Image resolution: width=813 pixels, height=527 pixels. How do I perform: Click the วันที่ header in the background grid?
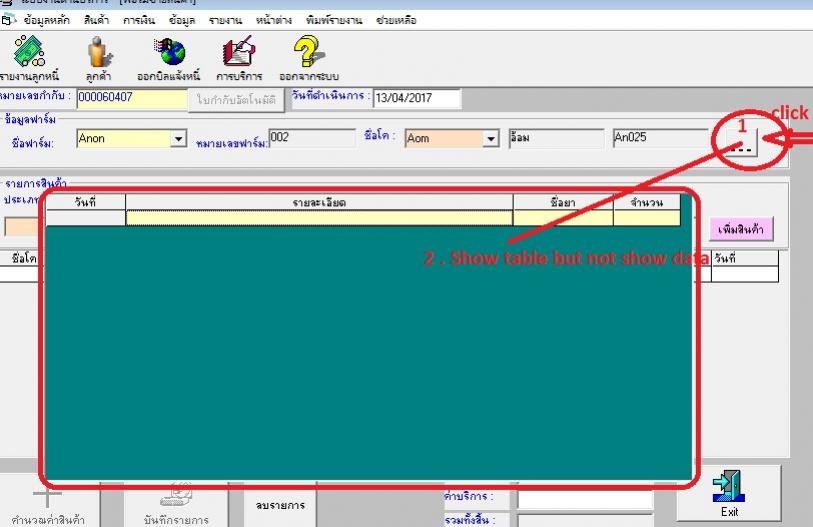tap(745, 258)
